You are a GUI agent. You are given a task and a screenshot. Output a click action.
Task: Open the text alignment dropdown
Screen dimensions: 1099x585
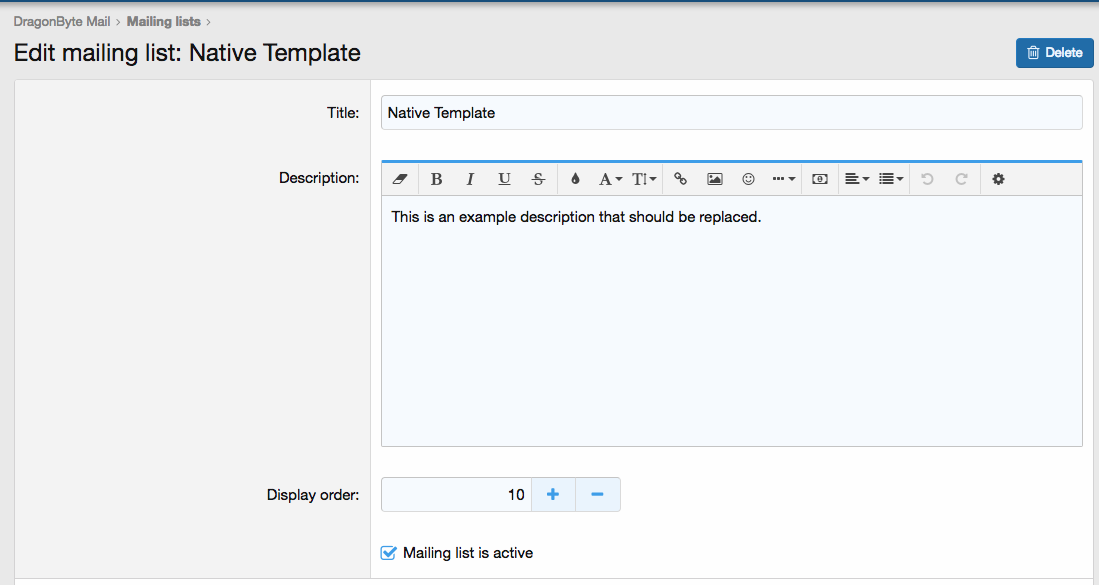tap(856, 179)
